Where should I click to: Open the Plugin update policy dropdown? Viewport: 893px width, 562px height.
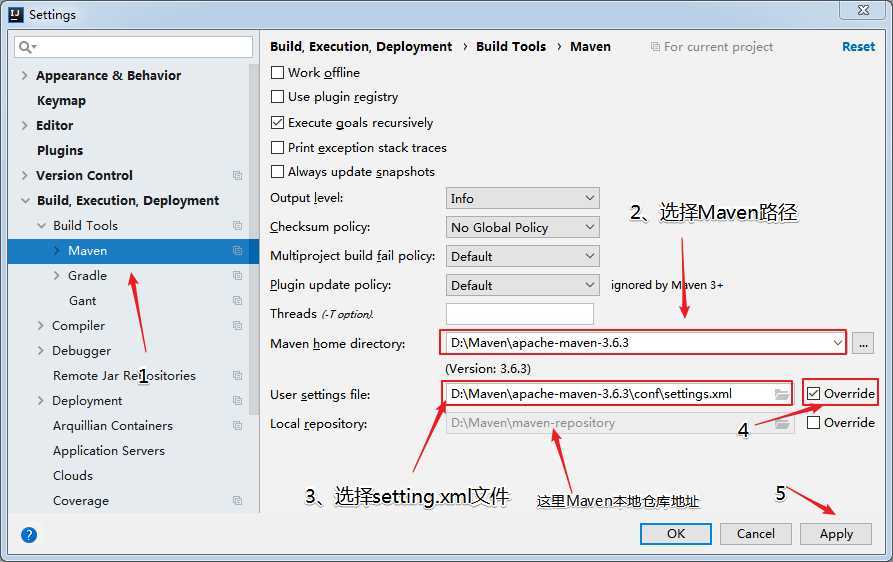[522, 285]
